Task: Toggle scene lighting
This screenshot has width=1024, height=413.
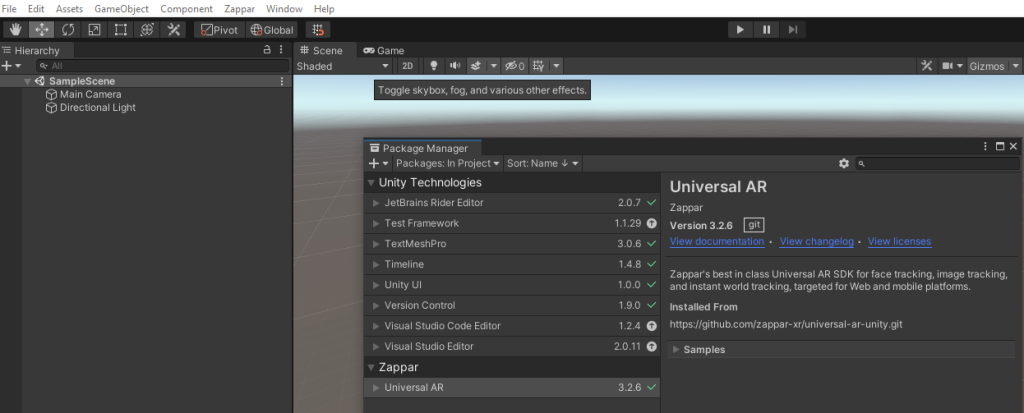Action: point(433,66)
